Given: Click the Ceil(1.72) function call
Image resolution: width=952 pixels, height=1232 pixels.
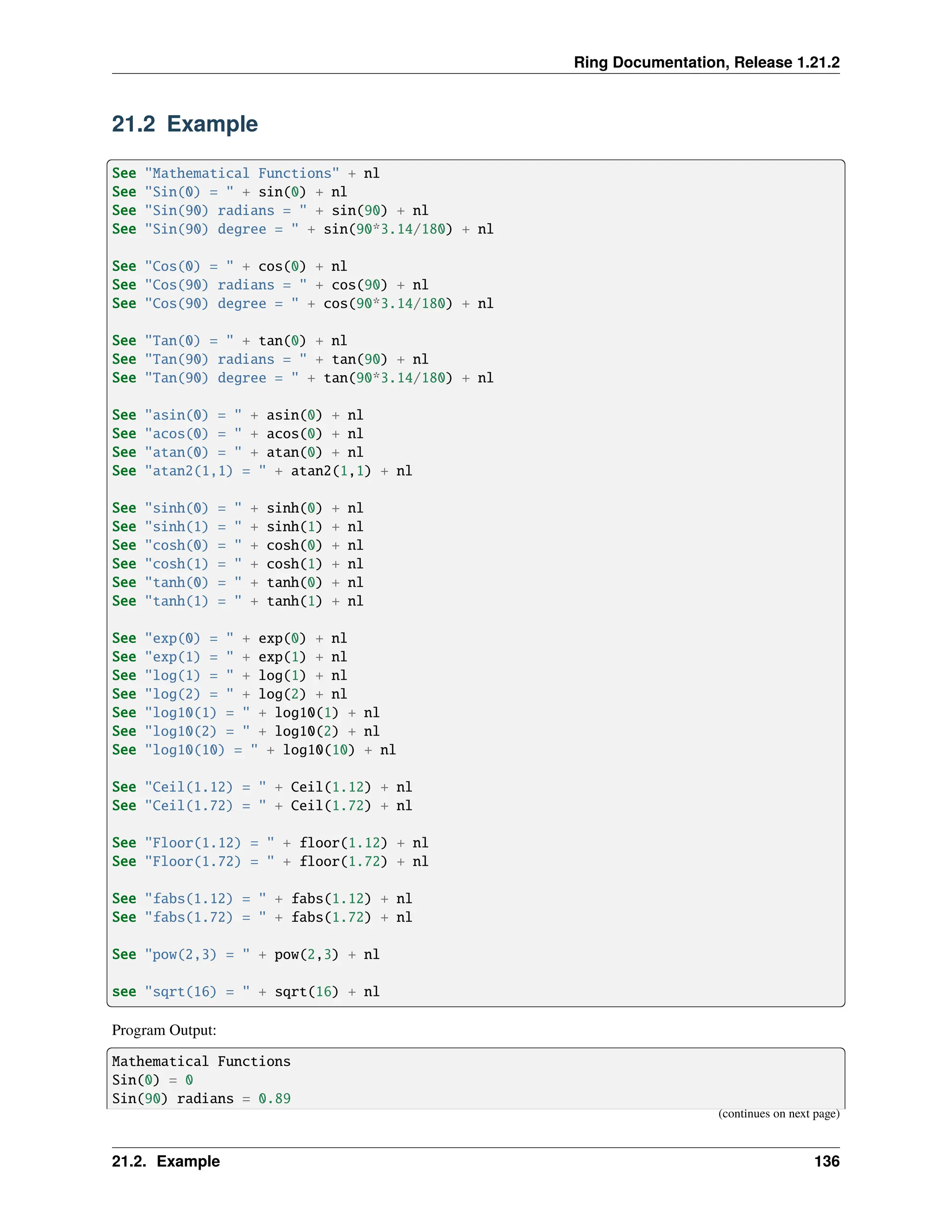Looking at the screenshot, I should [331, 806].
